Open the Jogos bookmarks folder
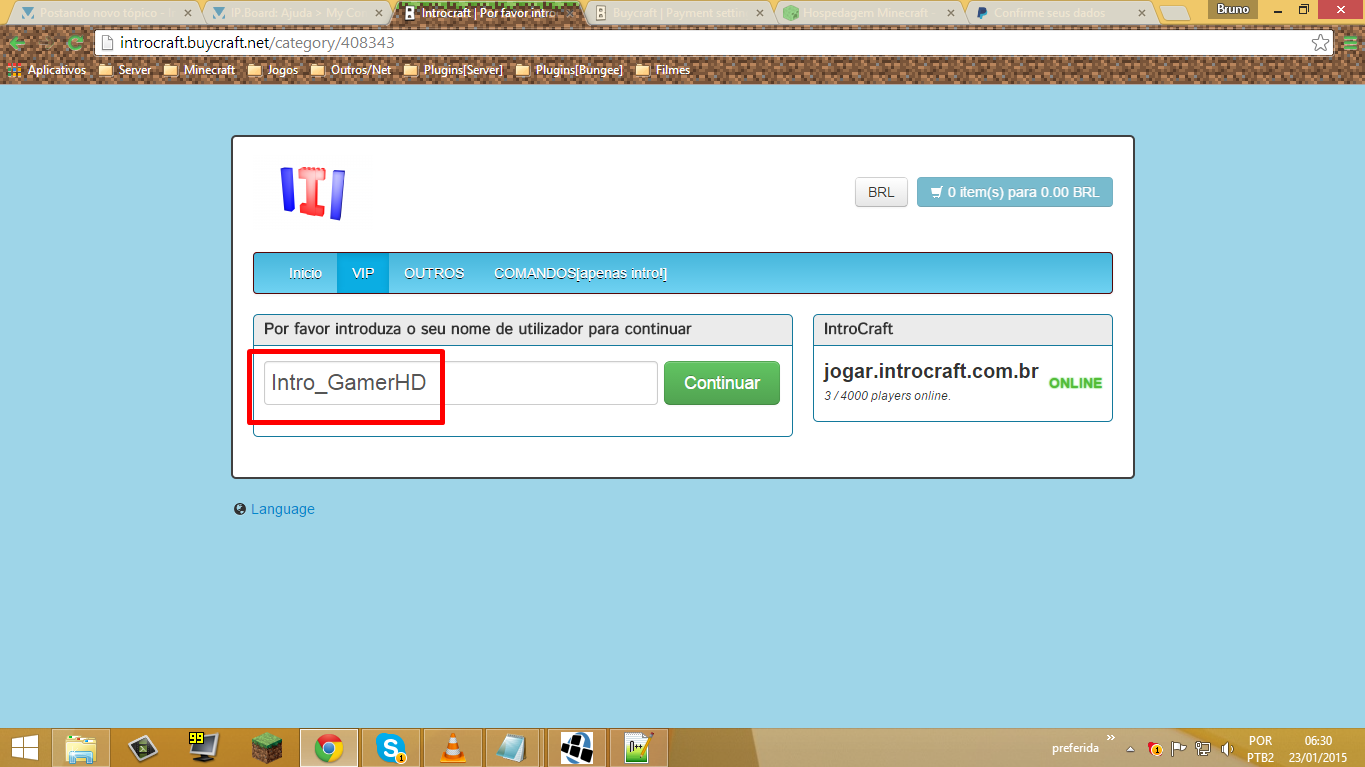 (x=273, y=70)
